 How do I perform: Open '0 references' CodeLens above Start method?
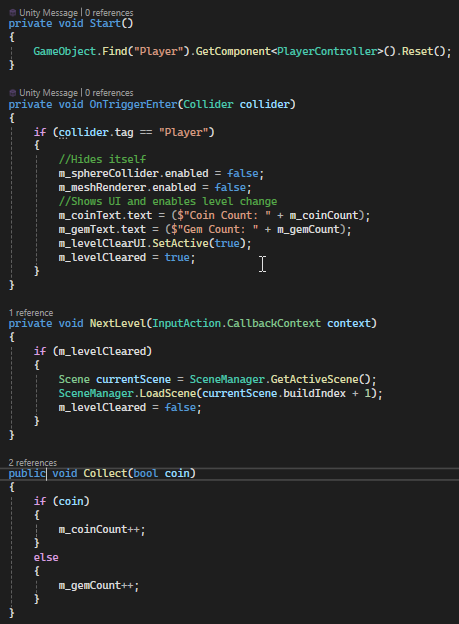[x=109, y=13]
